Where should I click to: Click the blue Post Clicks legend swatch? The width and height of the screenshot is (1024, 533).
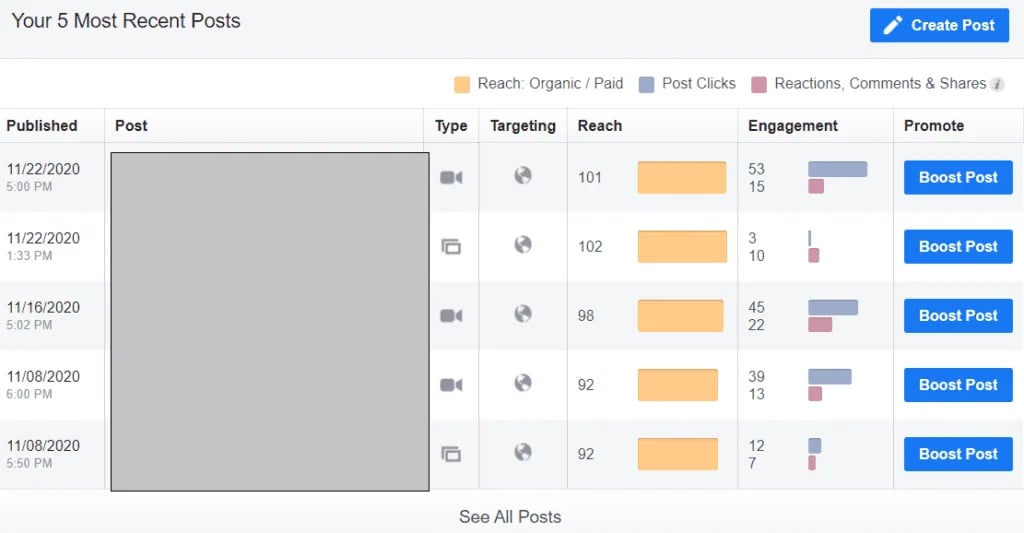tap(646, 84)
